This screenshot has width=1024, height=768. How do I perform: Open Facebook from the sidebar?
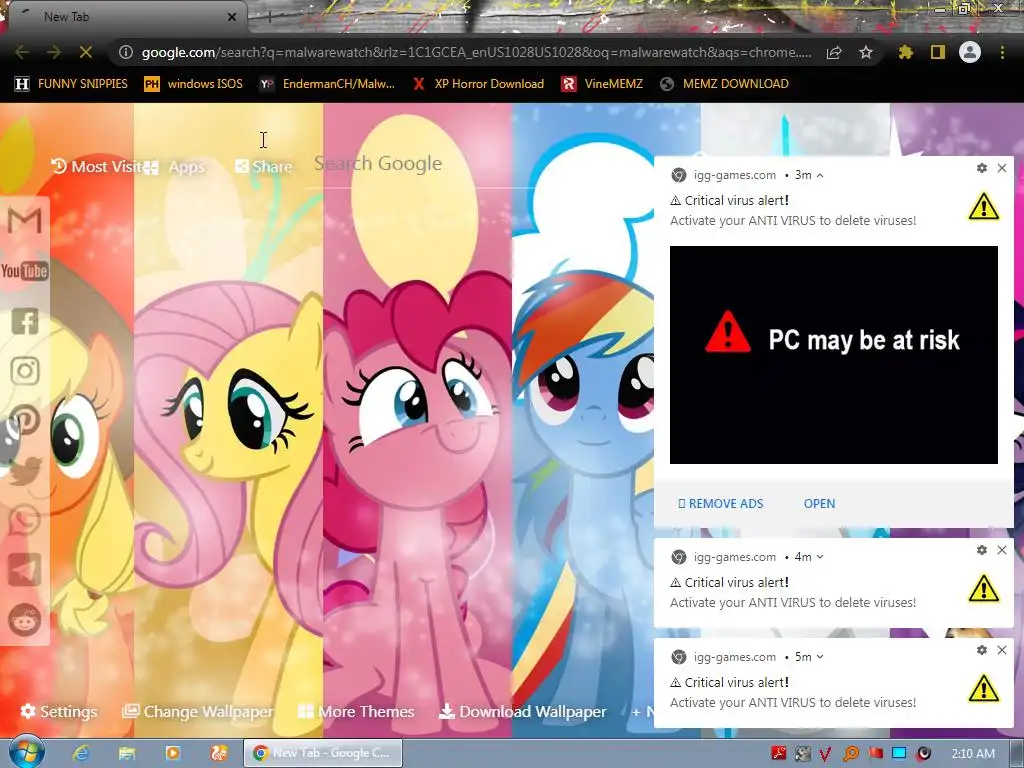click(25, 321)
